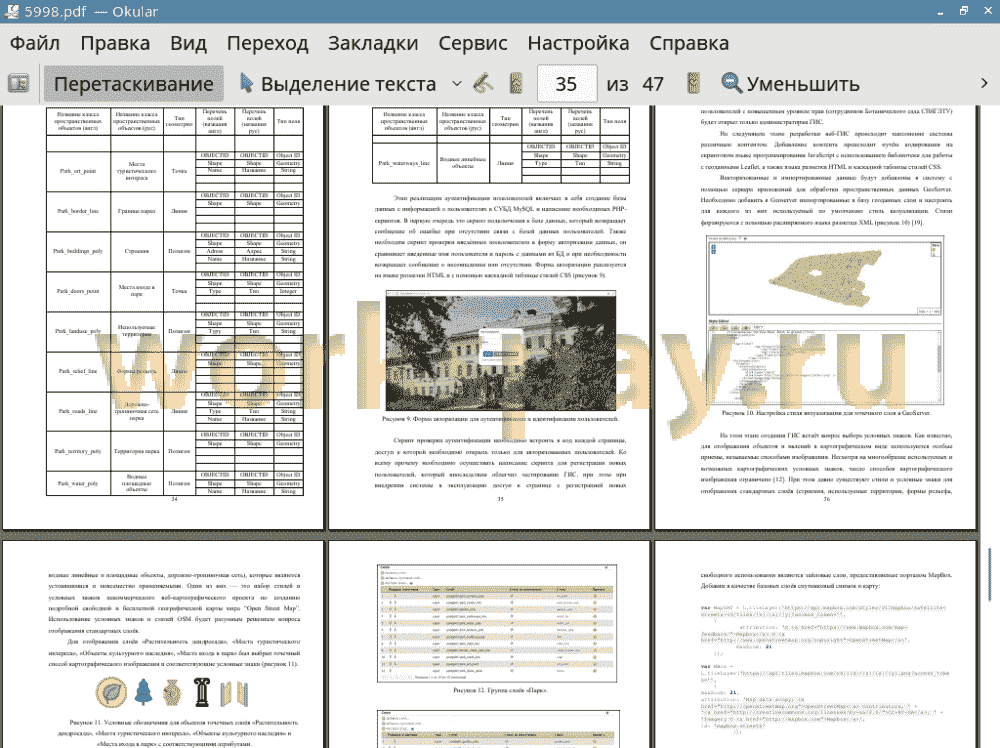1000x748 pixels.
Task: Open the Закладки menu
Action: pos(373,43)
